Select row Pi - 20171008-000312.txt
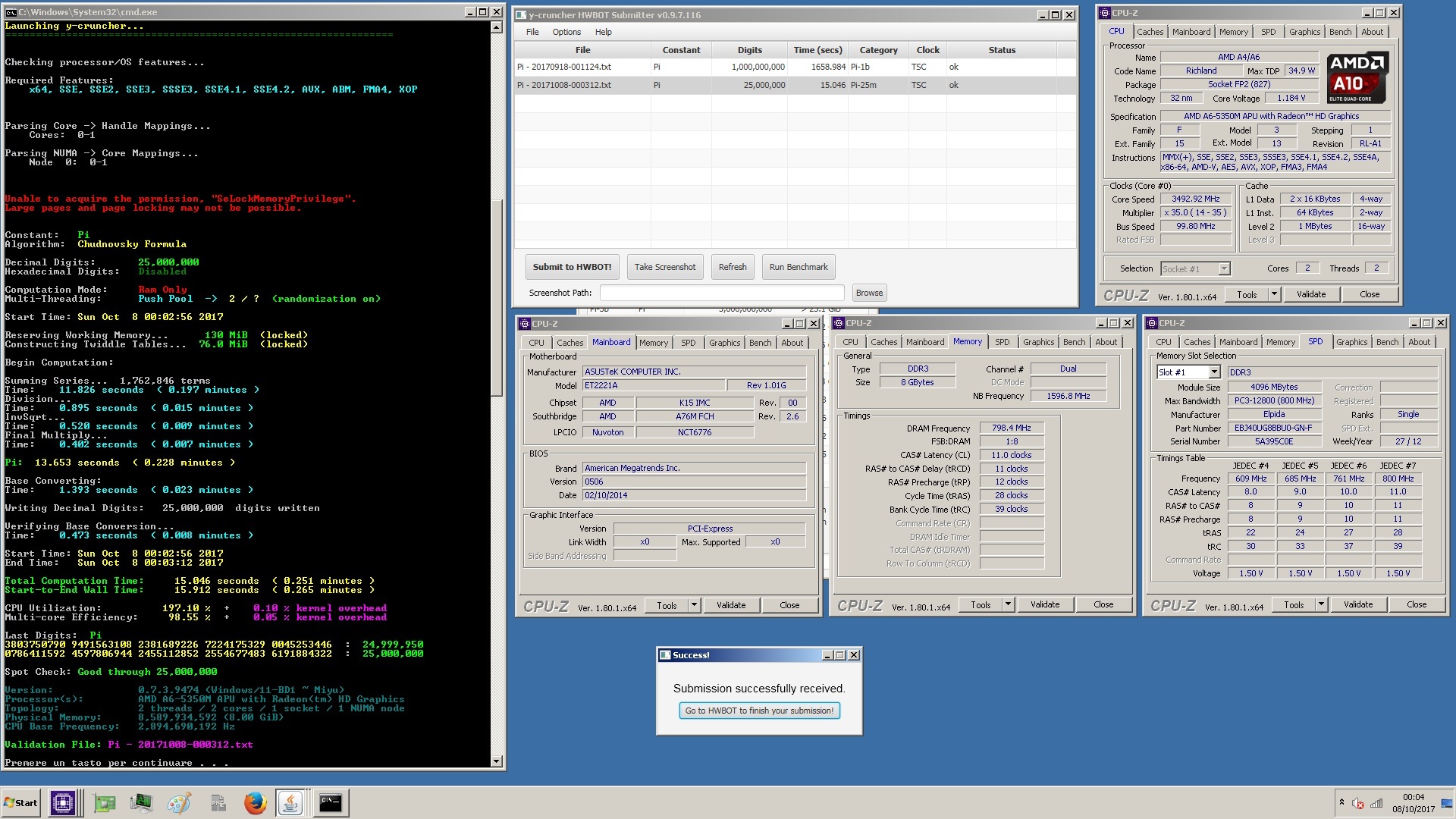Image resolution: width=1456 pixels, height=819 pixels. coord(795,85)
